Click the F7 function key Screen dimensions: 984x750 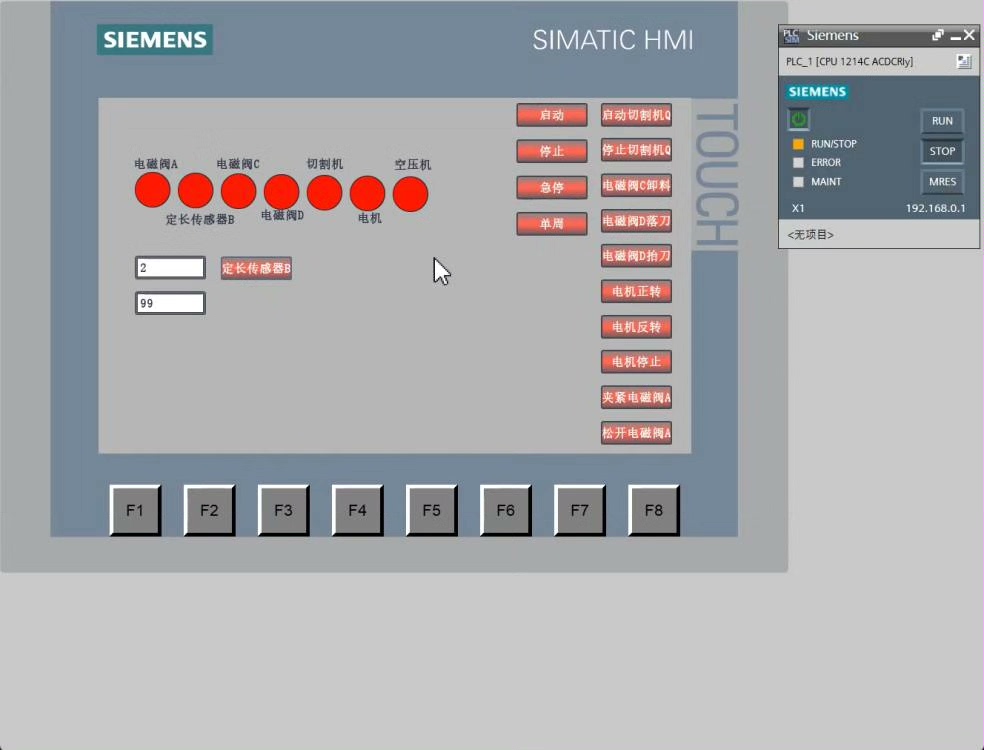580,510
